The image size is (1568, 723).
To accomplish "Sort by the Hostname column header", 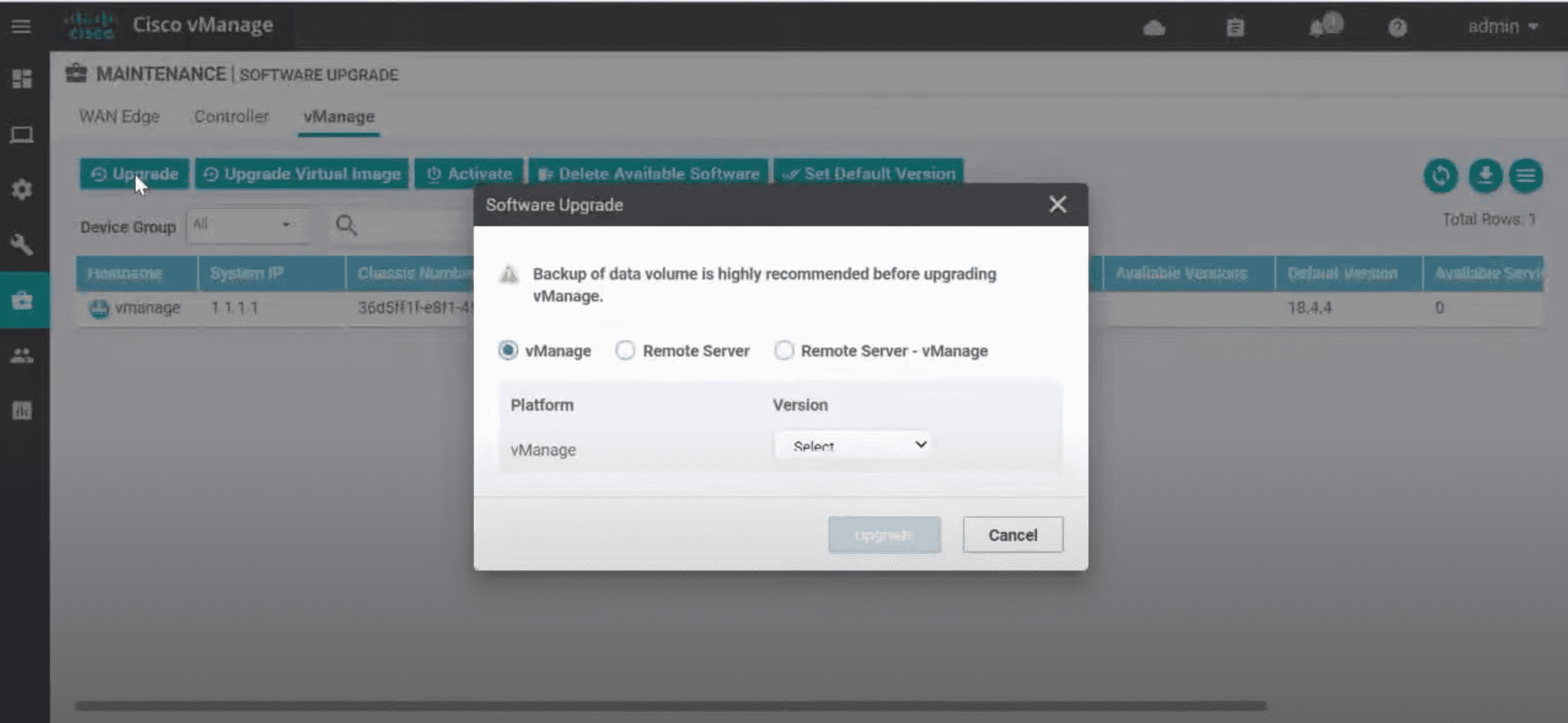I will [137, 274].
